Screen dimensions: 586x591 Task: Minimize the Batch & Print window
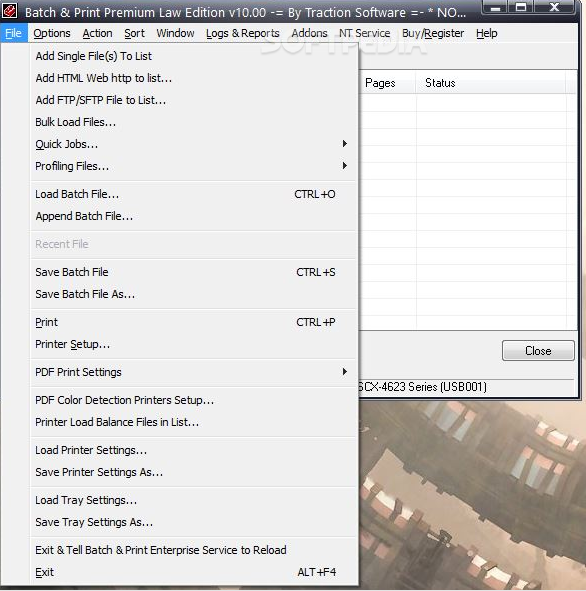pyautogui.click(x=495, y=7)
